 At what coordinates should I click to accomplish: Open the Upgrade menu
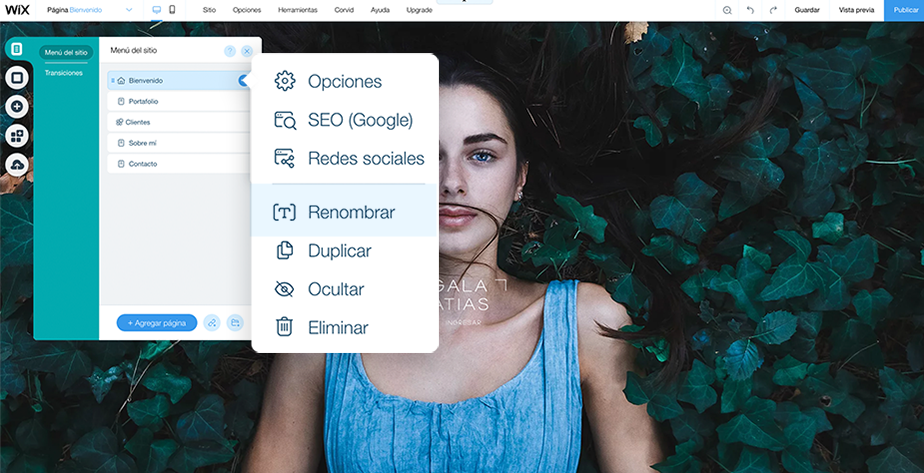pyautogui.click(x=419, y=10)
